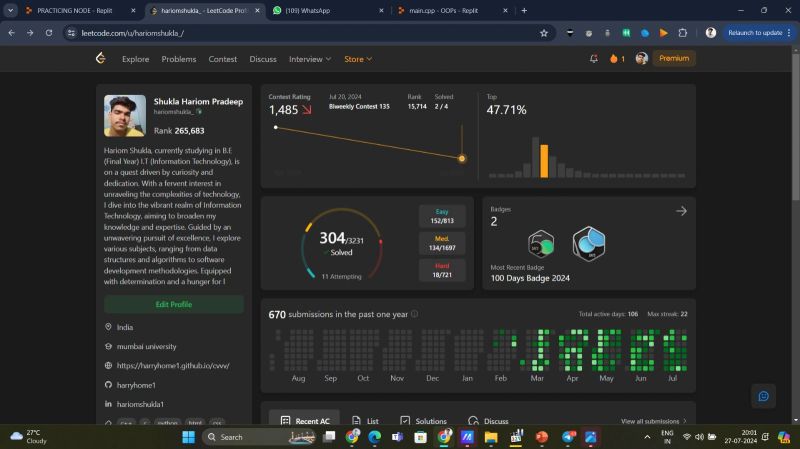Switch to the Discuss tab below submissions
This screenshot has height=449, width=800.
pyautogui.click(x=488, y=421)
